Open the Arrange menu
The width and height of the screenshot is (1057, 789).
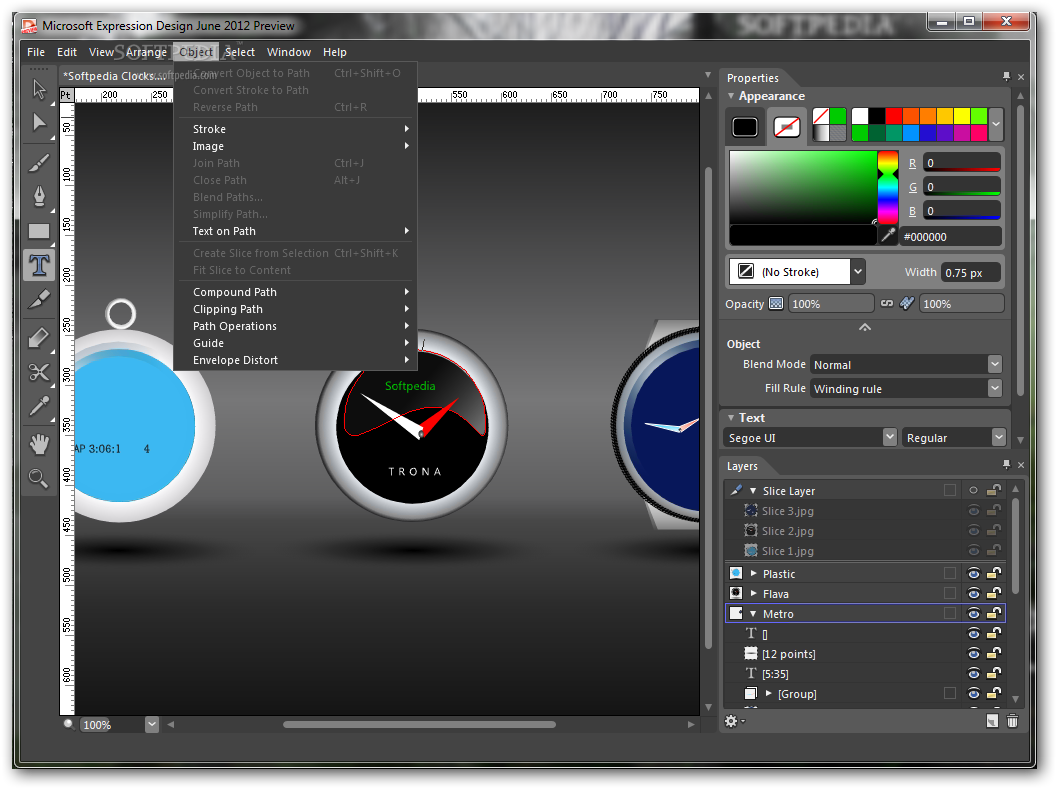point(146,52)
